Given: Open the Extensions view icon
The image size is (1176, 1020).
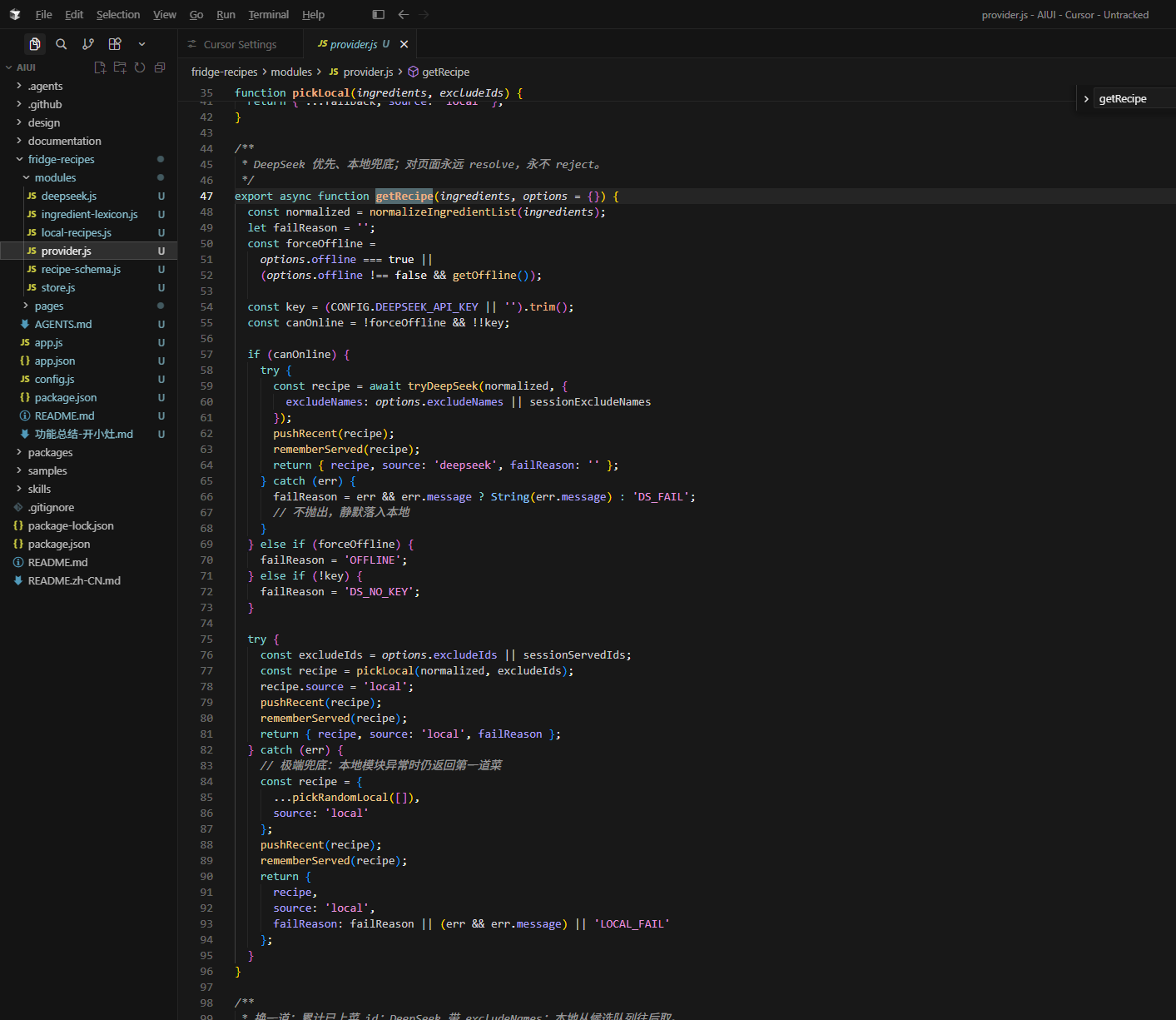Looking at the screenshot, I should (x=115, y=44).
